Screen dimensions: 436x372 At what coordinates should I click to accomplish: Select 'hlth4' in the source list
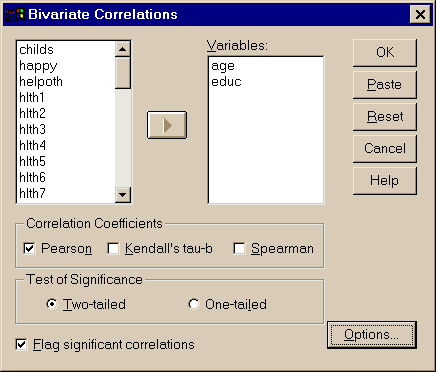(33, 145)
